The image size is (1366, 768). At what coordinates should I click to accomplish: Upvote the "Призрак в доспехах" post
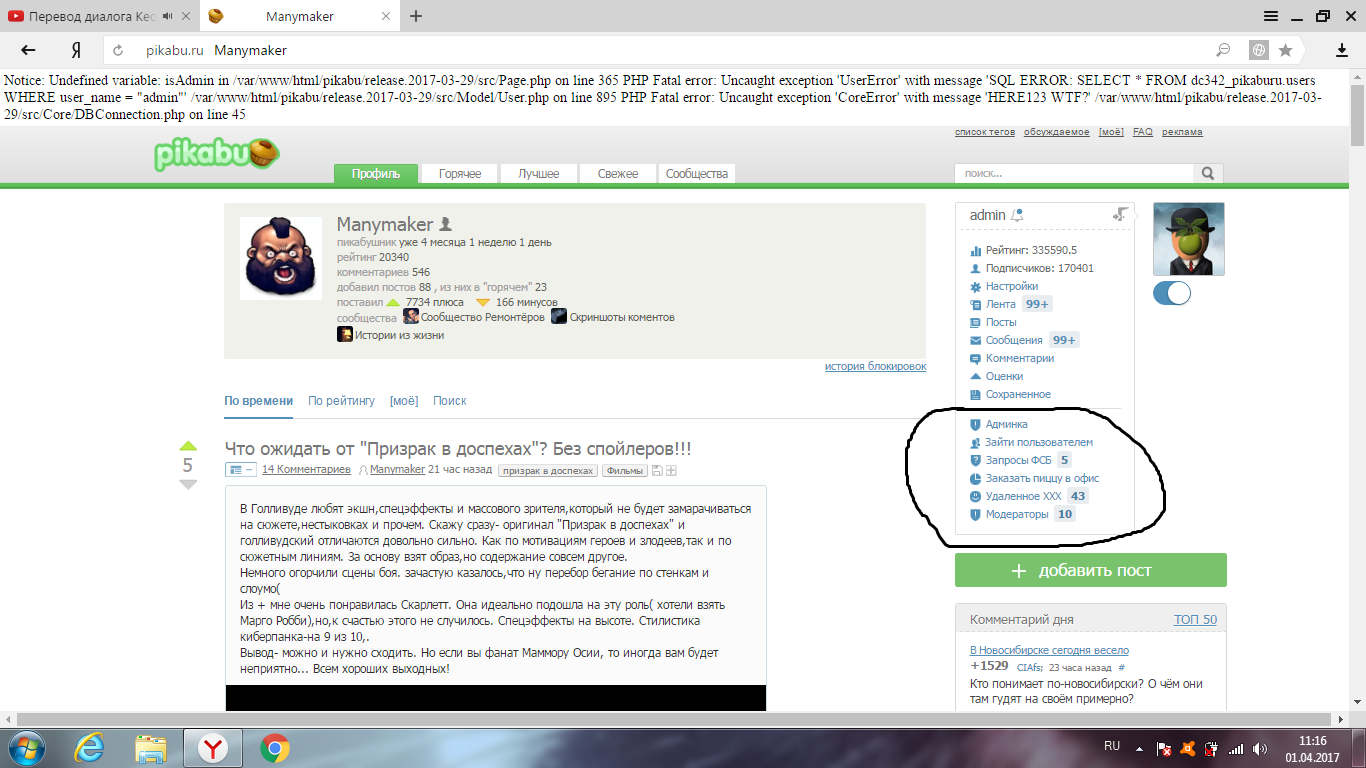[188, 446]
